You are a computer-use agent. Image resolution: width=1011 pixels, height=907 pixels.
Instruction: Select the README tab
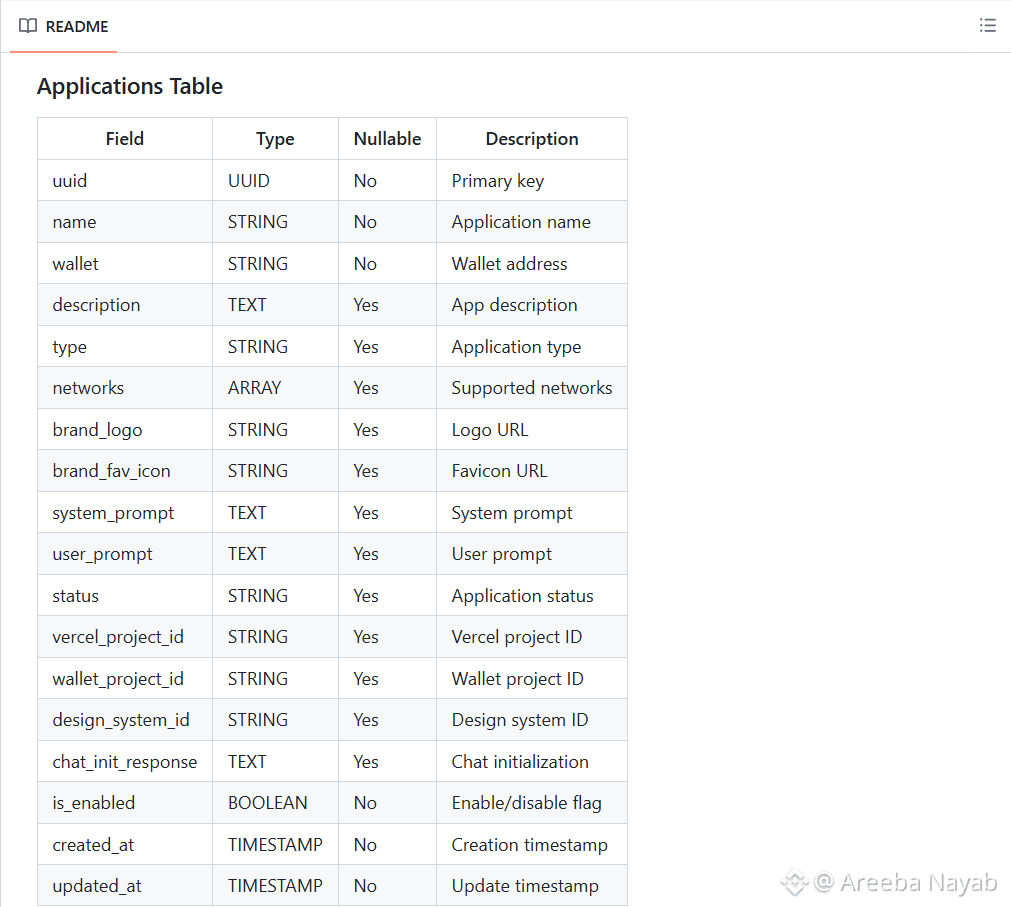(63, 26)
